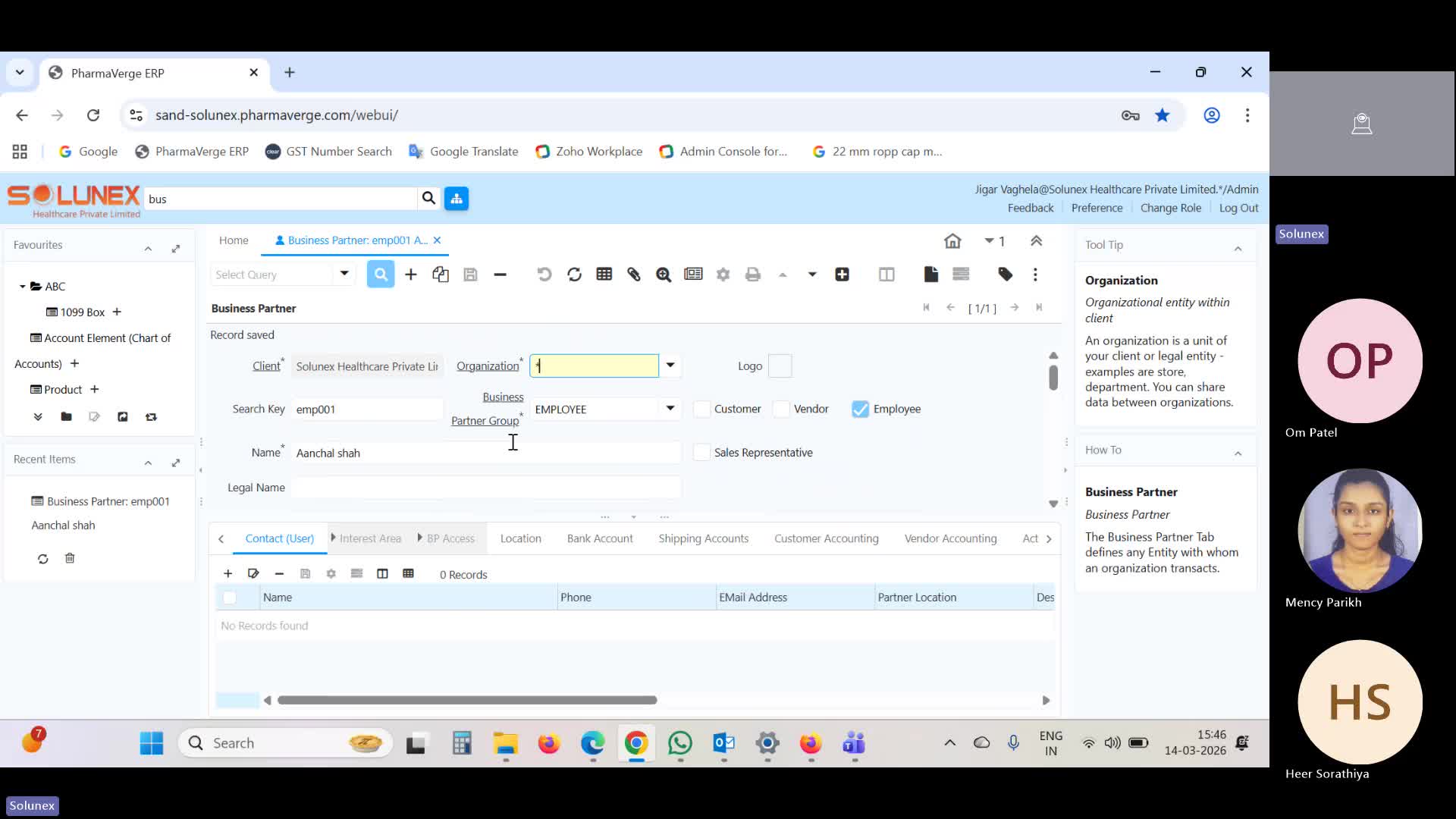
Task: Copy the current Business Partner record
Action: (441, 274)
